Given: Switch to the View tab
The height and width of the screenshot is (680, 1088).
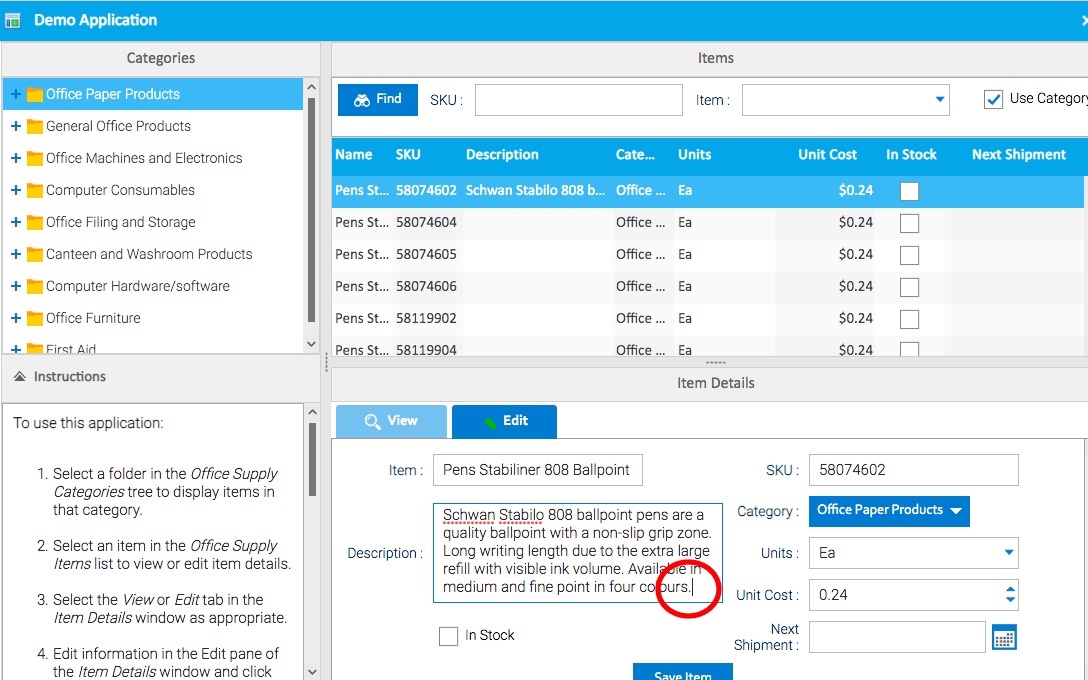Looking at the screenshot, I should coord(391,421).
